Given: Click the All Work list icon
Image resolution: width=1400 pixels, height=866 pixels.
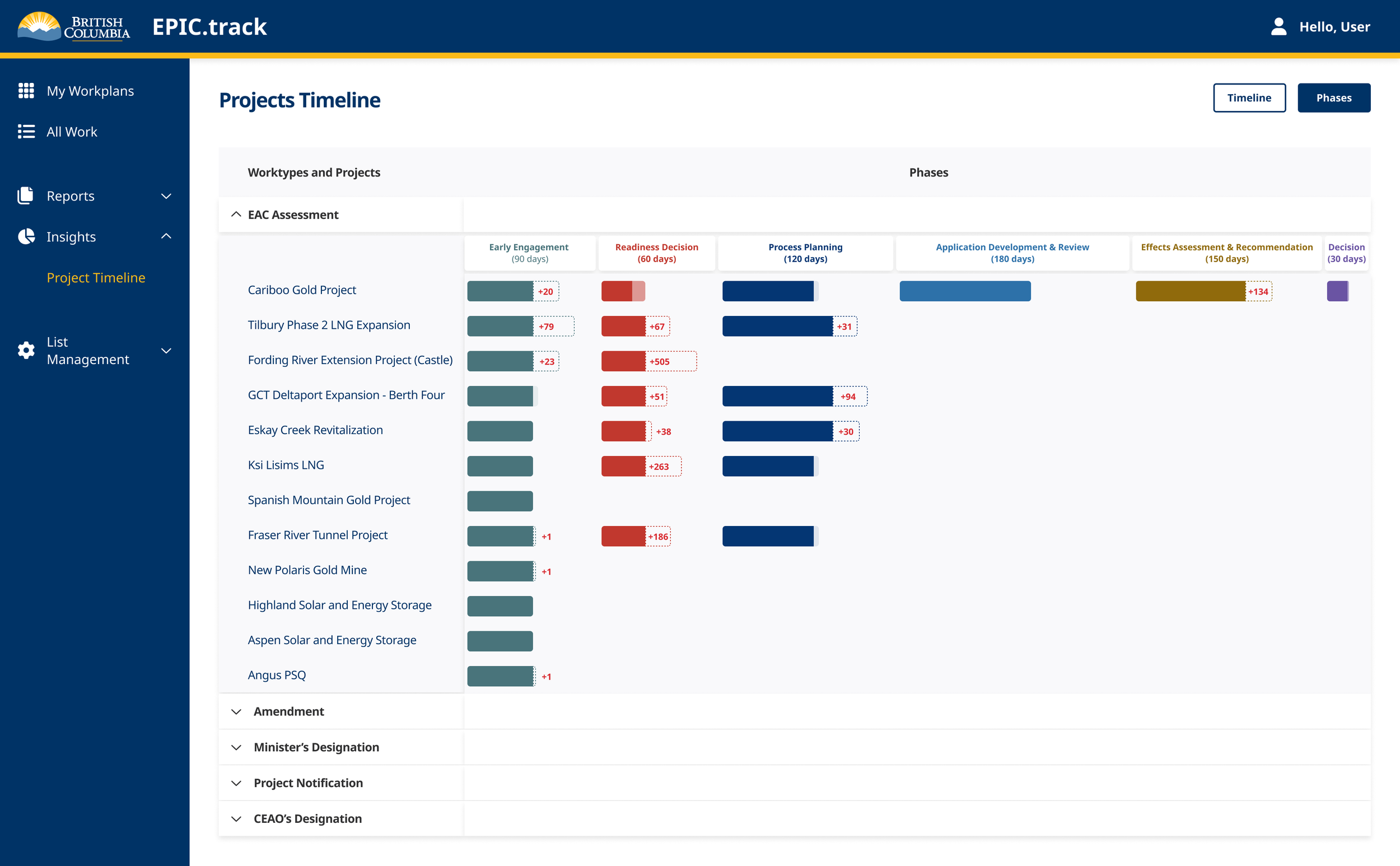Looking at the screenshot, I should point(26,131).
